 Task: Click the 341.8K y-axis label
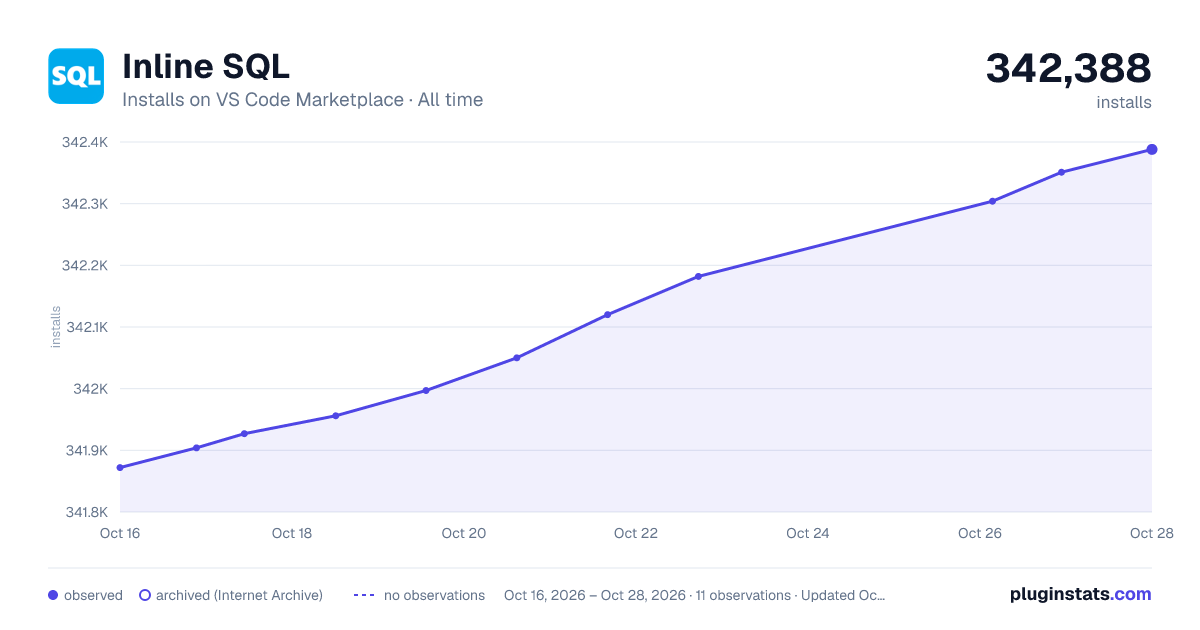[x=86, y=512]
